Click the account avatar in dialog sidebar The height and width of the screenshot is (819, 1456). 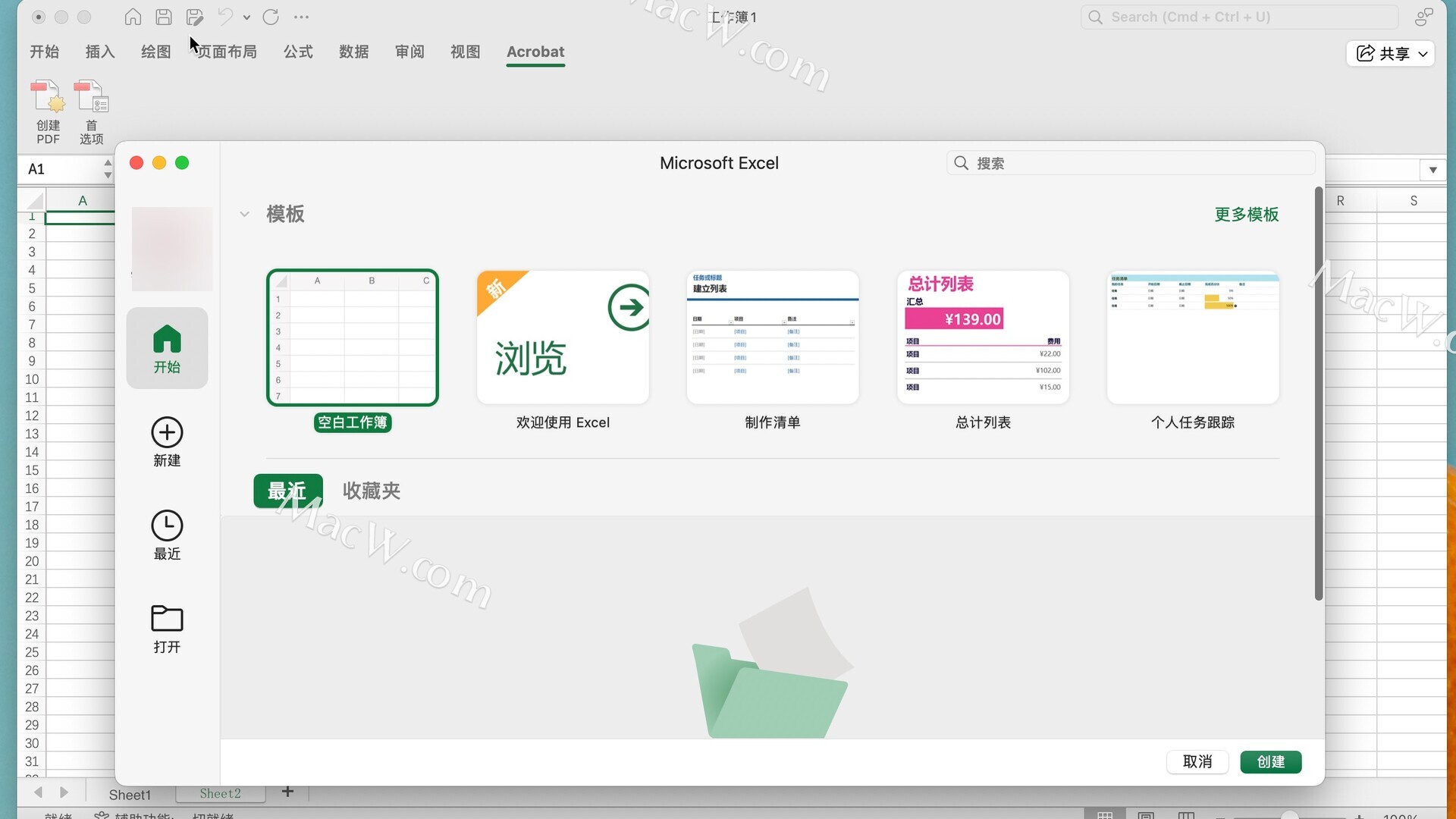click(x=172, y=249)
